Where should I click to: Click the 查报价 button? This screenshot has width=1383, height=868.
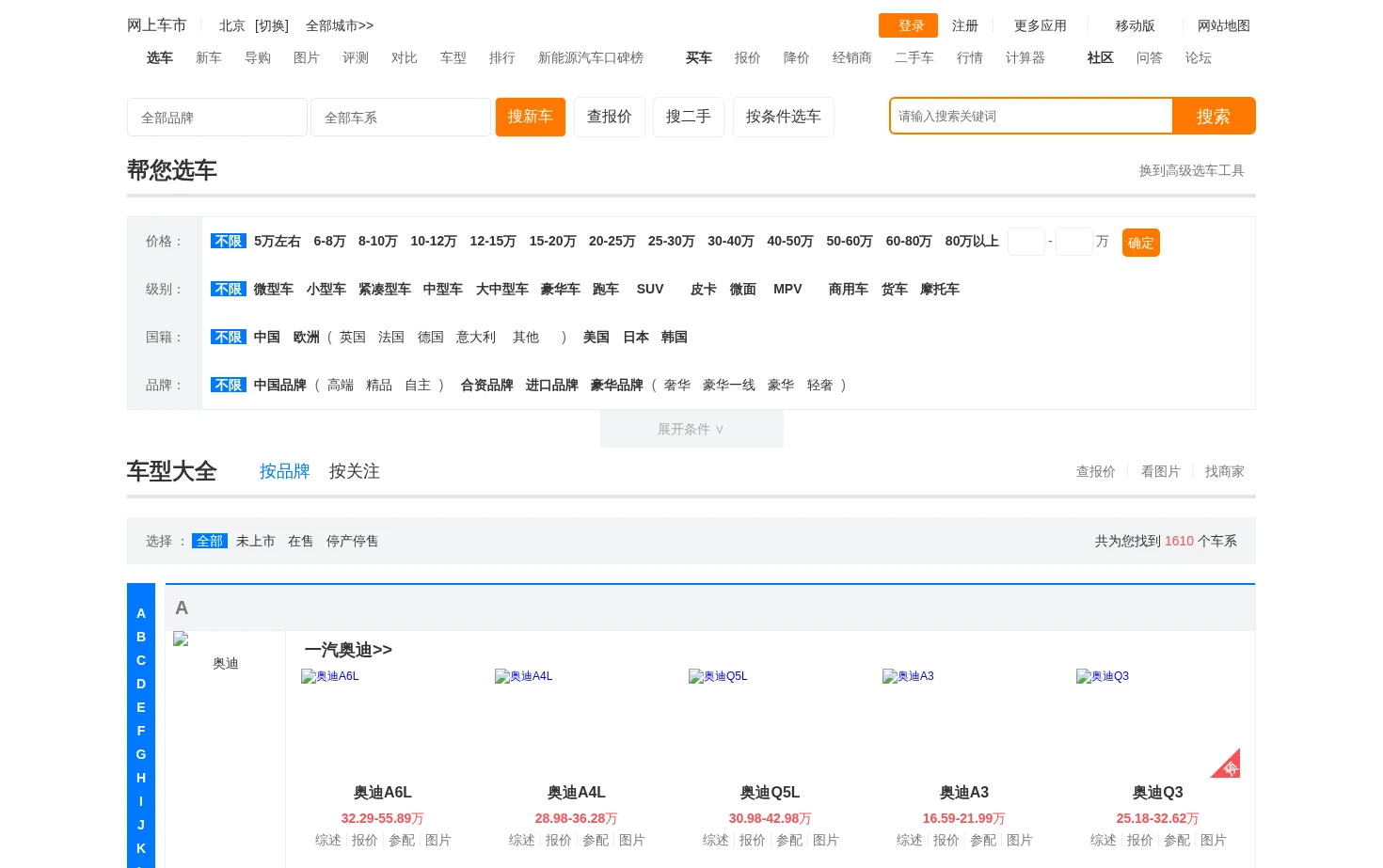[610, 117]
